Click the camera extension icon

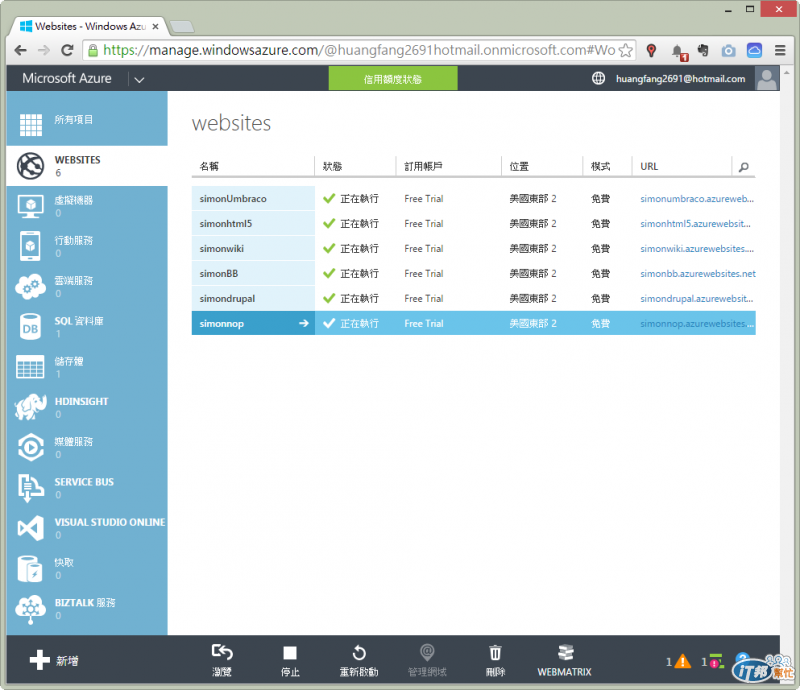729,51
